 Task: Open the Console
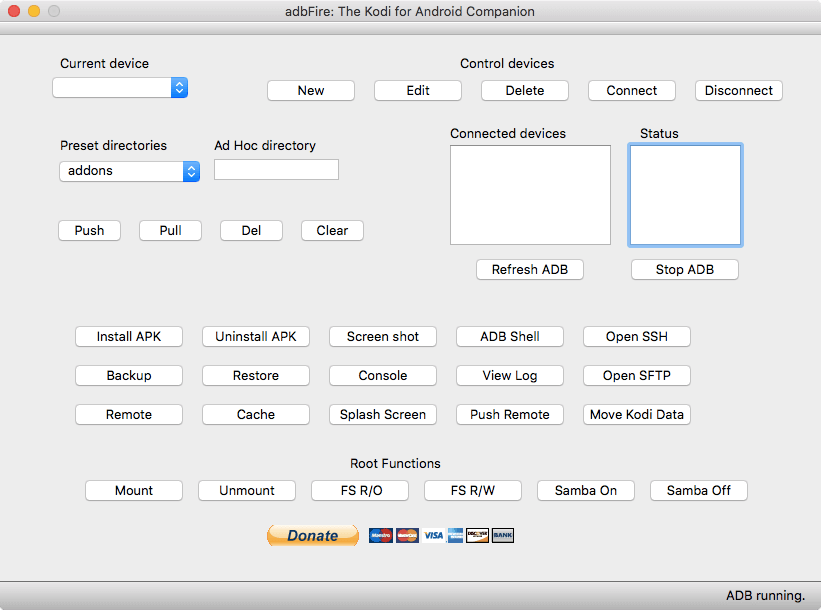point(383,375)
